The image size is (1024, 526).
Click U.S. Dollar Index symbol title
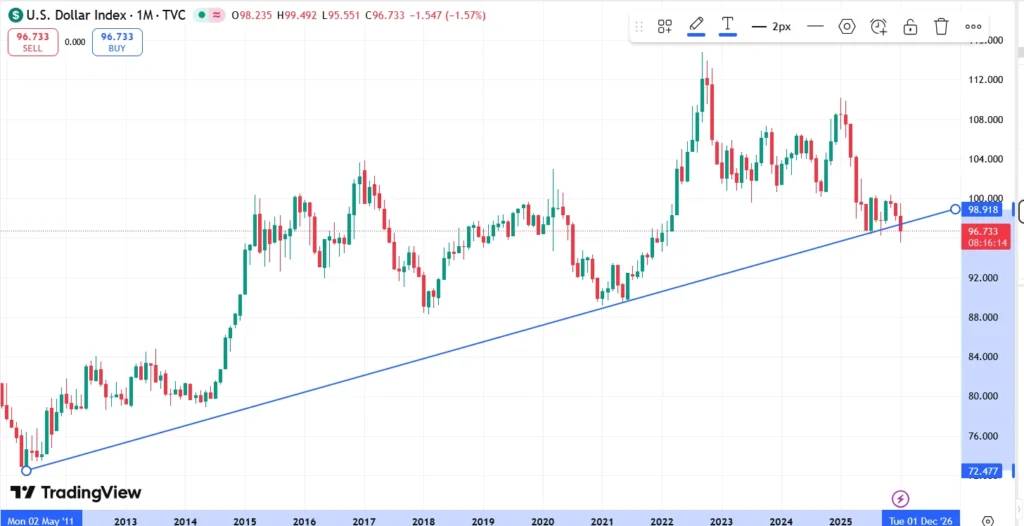click(x=70, y=15)
